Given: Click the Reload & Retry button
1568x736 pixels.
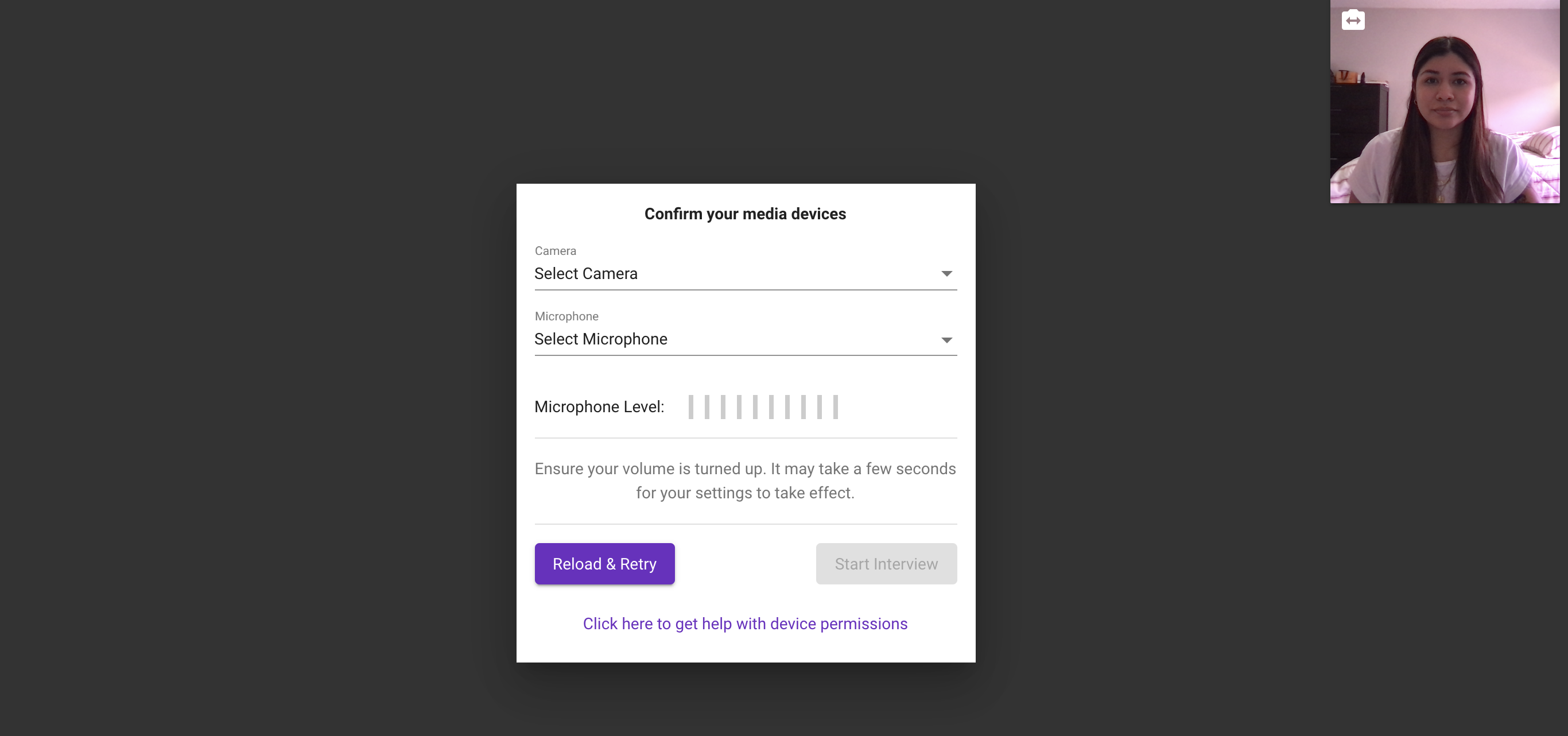Looking at the screenshot, I should click(x=604, y=564).
